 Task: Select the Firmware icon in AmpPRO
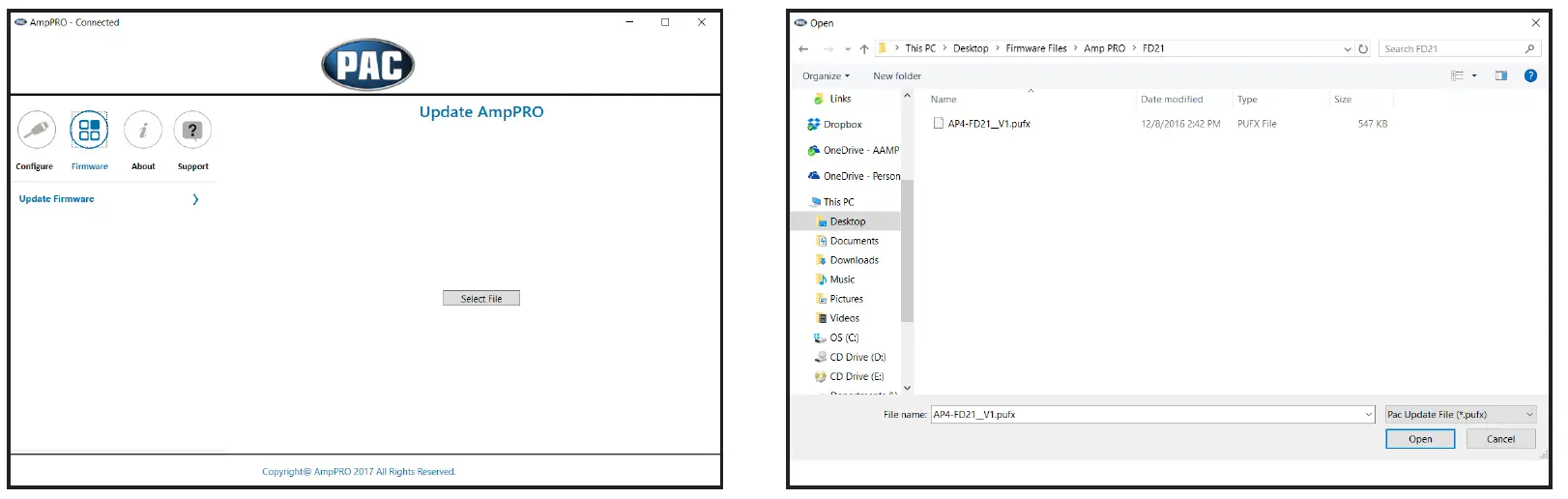pyautogui.click(x=89, y=130)
